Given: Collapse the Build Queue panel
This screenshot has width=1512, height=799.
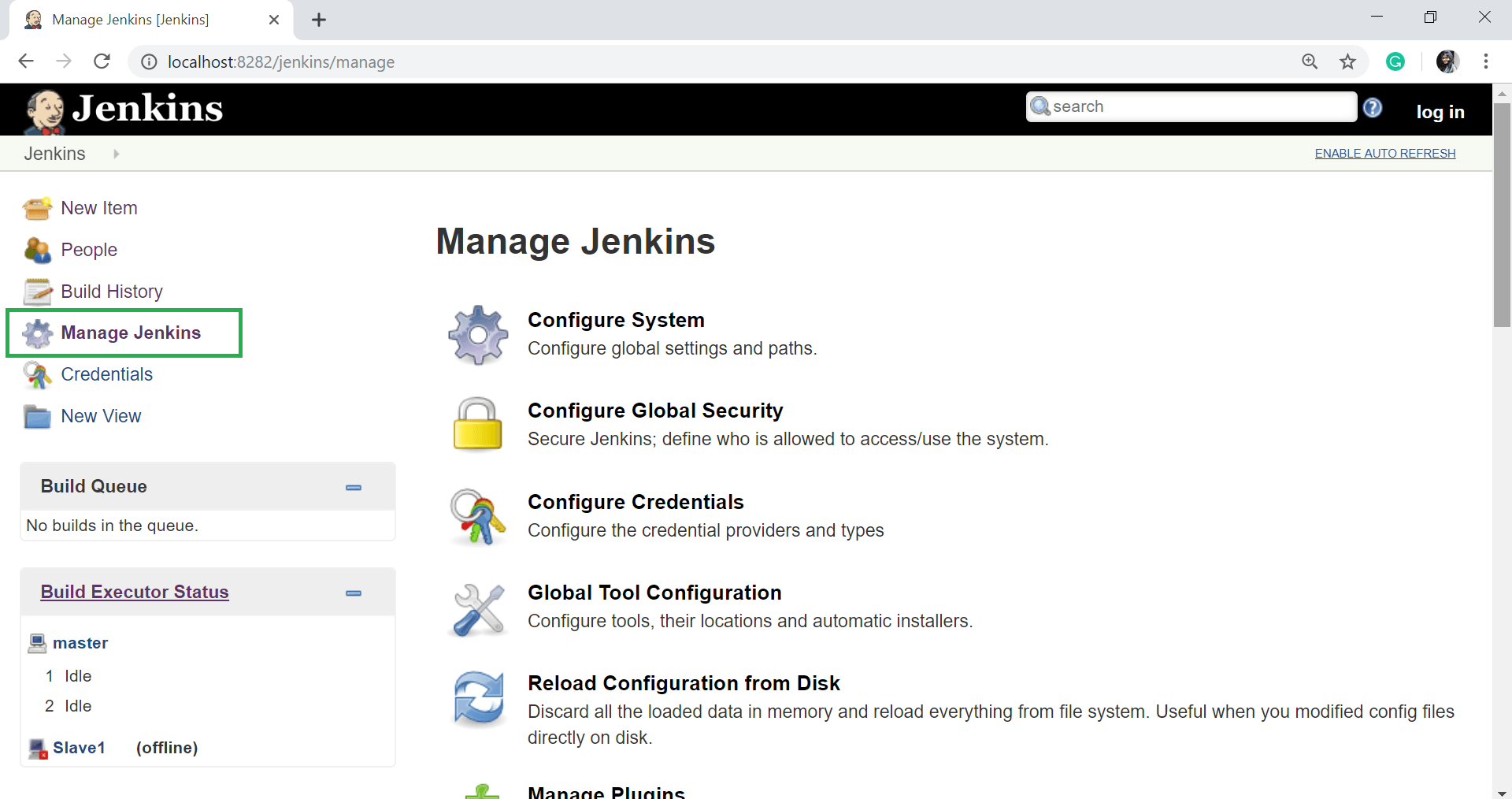Looking at the screenshot, I should 354,488.
